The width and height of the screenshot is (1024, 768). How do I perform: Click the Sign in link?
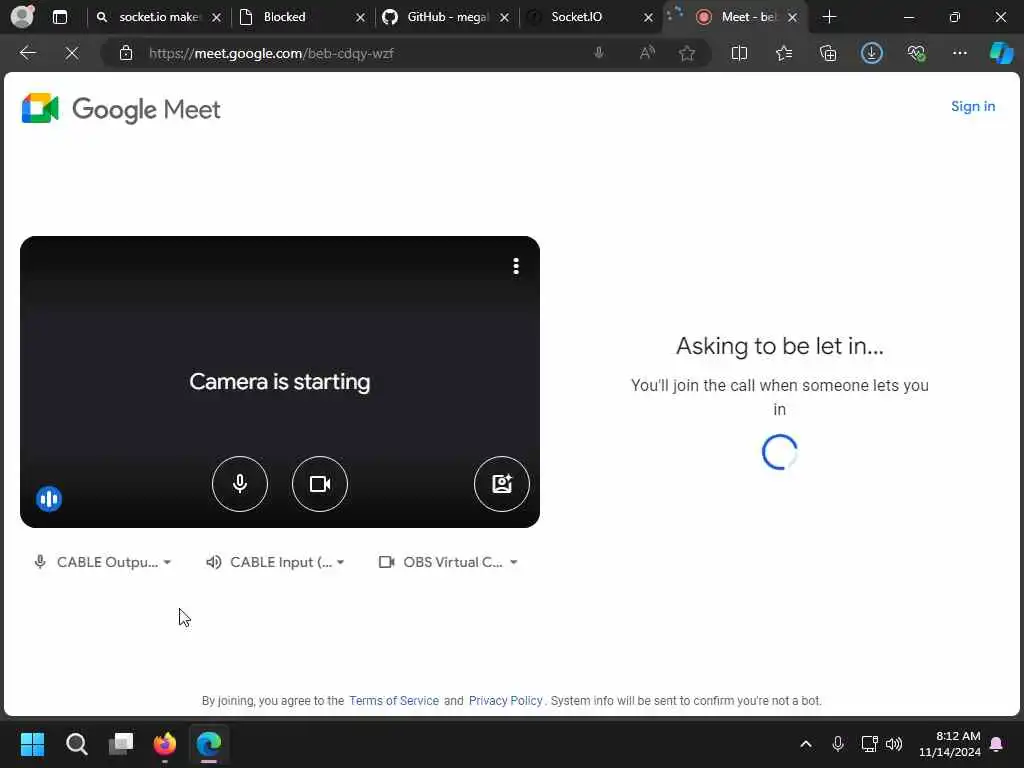[972, 106]
